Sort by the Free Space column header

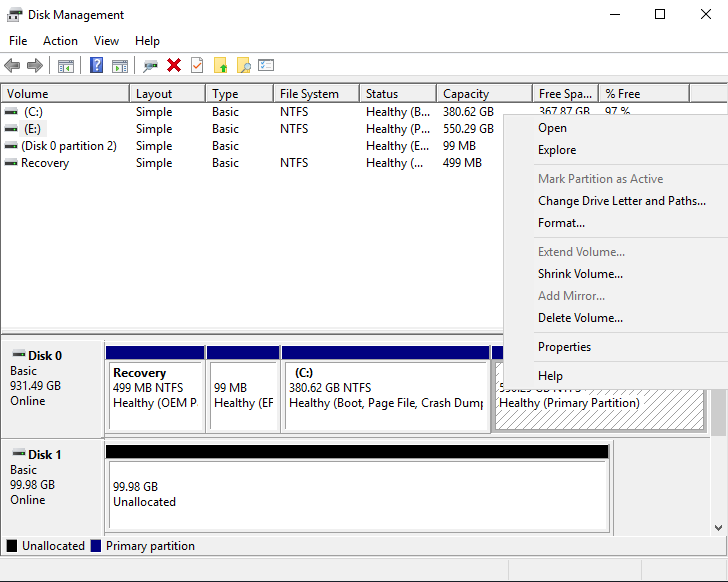(x=566, y=94)
